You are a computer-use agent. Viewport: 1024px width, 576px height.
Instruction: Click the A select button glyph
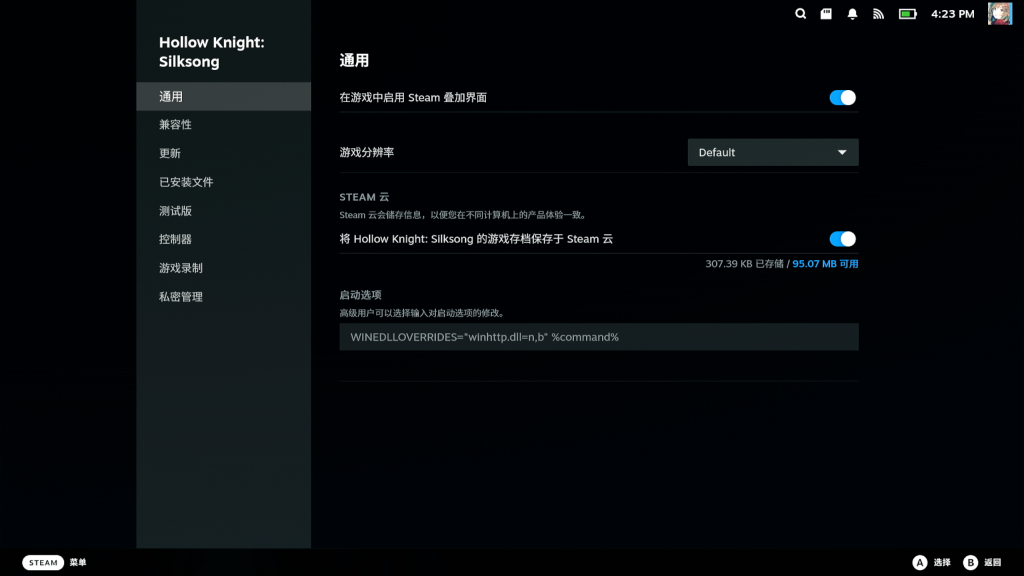(920, 563)
